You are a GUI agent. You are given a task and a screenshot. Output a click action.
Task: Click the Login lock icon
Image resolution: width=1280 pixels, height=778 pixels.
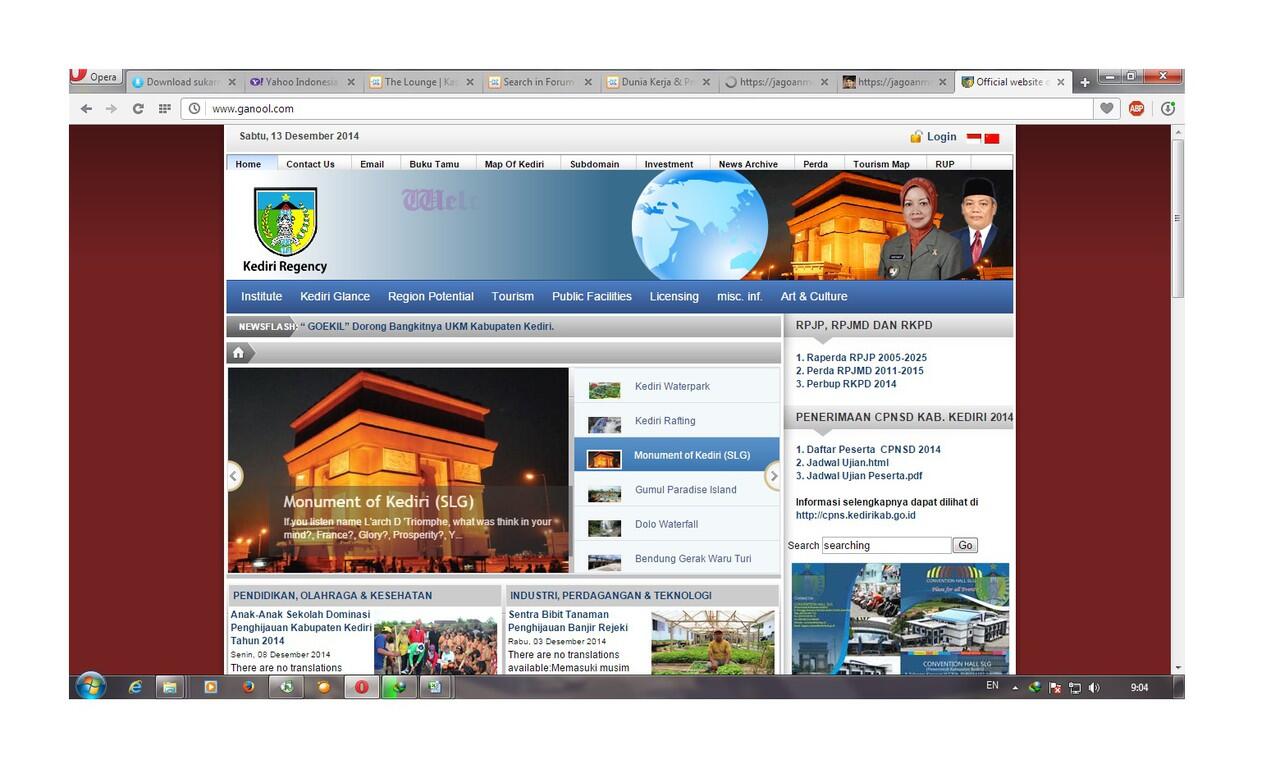tap(916, 137)
